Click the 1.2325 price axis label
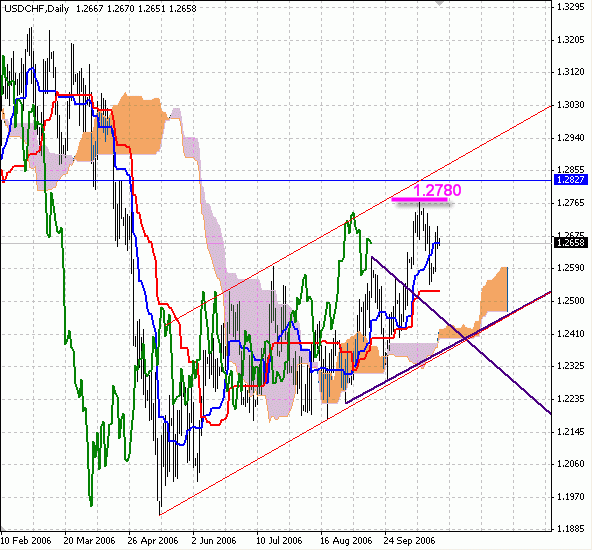The width and height of the screenshot is (592, 550). [x=570, y=366]
